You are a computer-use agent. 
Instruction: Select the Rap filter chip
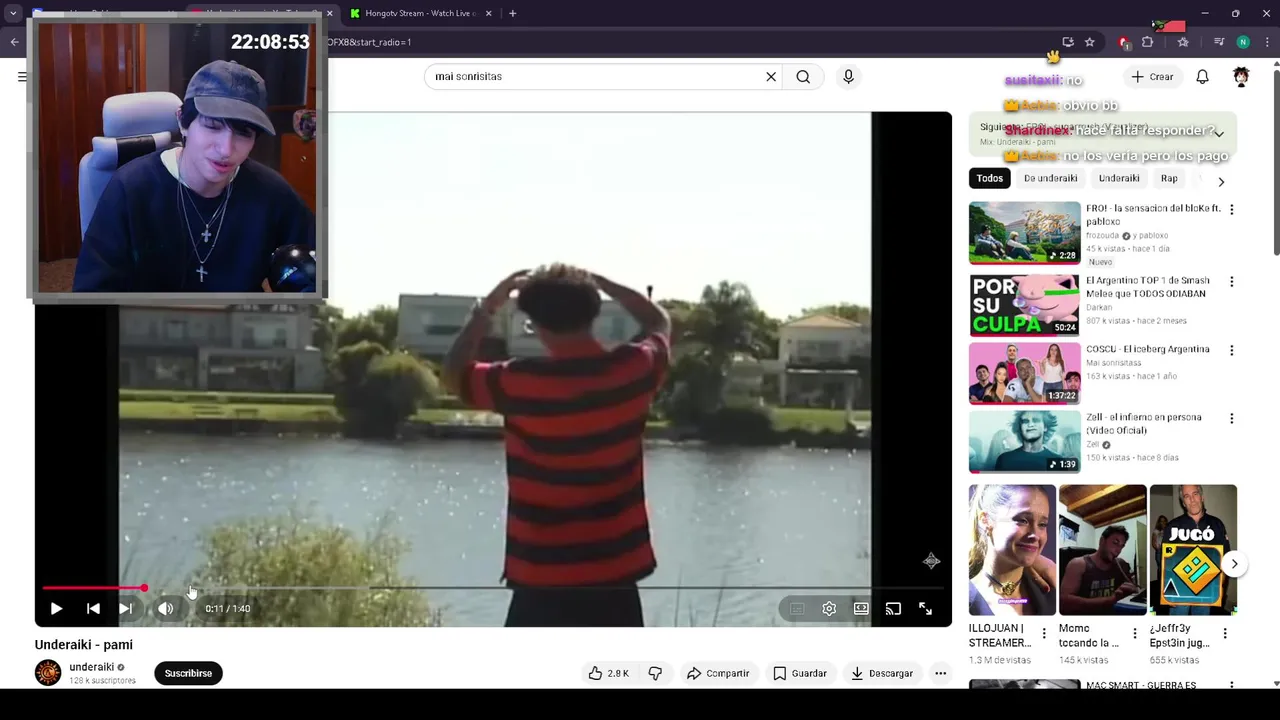tap(1169, 178)
